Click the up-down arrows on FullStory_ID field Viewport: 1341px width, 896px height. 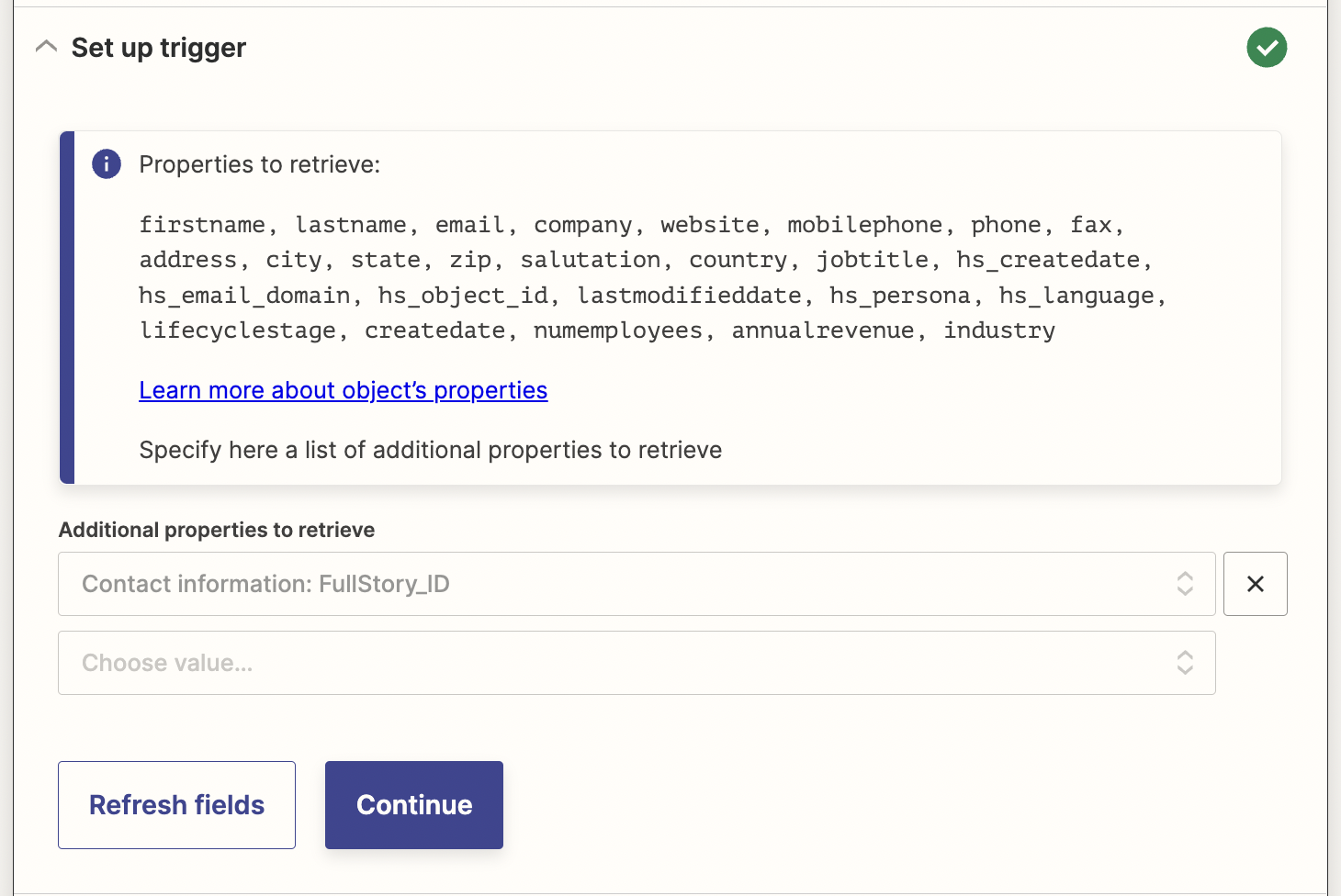[x=1185, y=584]
